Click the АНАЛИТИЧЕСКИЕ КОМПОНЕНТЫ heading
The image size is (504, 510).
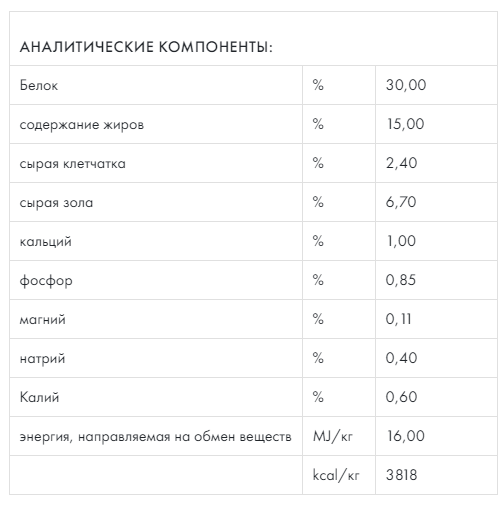pos(146,47)
